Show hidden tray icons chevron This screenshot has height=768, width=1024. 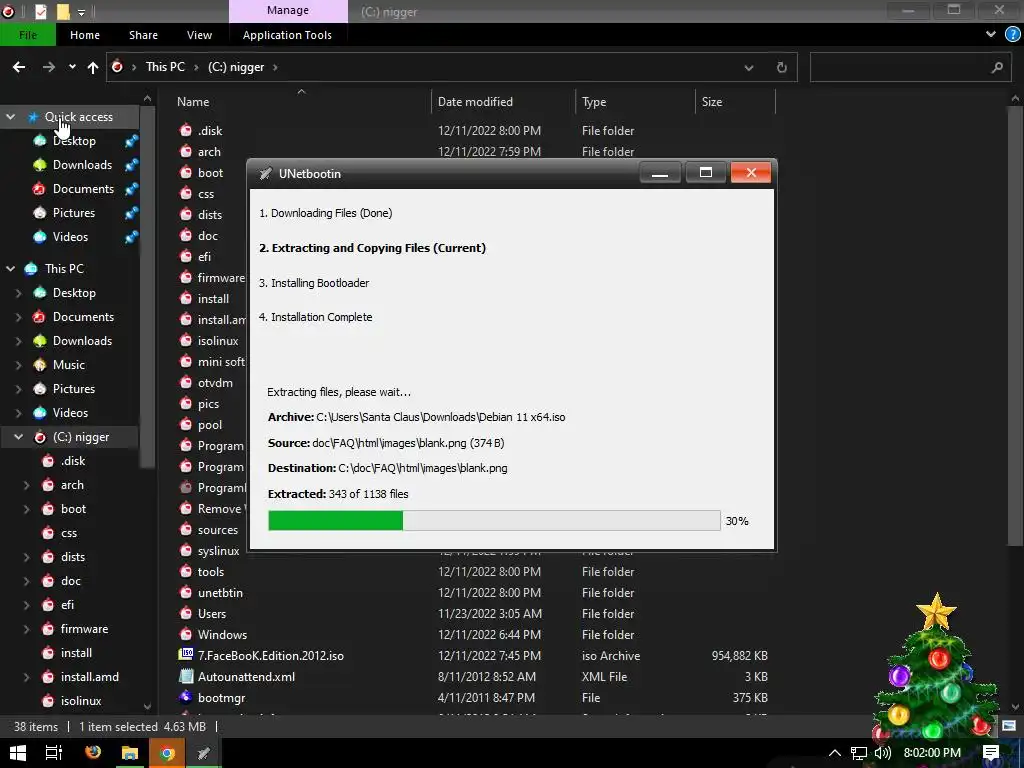(x=835, y=753)
